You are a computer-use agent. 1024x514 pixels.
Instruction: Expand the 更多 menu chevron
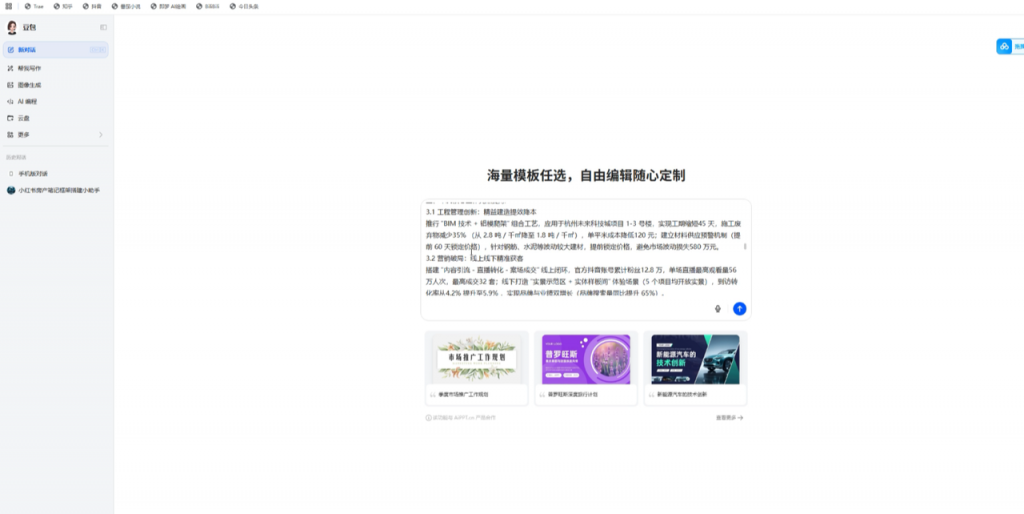pyautogui.click(x=101, y=135)
